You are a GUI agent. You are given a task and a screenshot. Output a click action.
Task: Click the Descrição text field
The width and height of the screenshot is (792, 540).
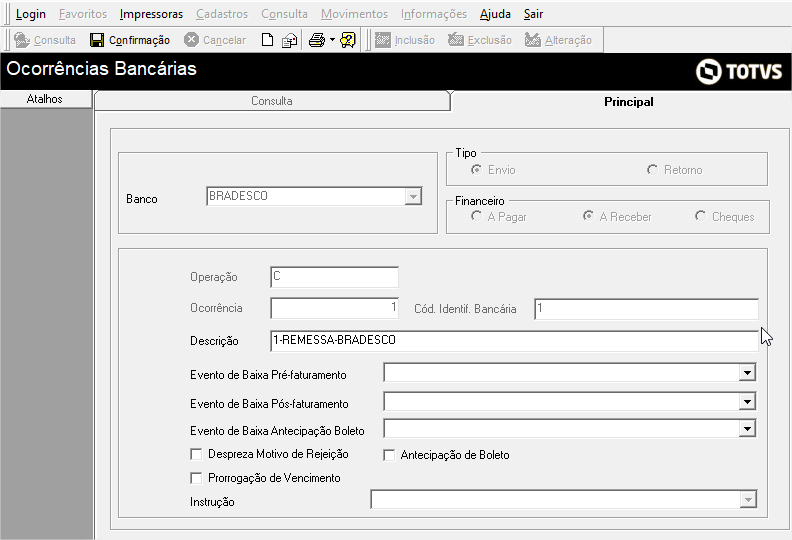[514, 341]
